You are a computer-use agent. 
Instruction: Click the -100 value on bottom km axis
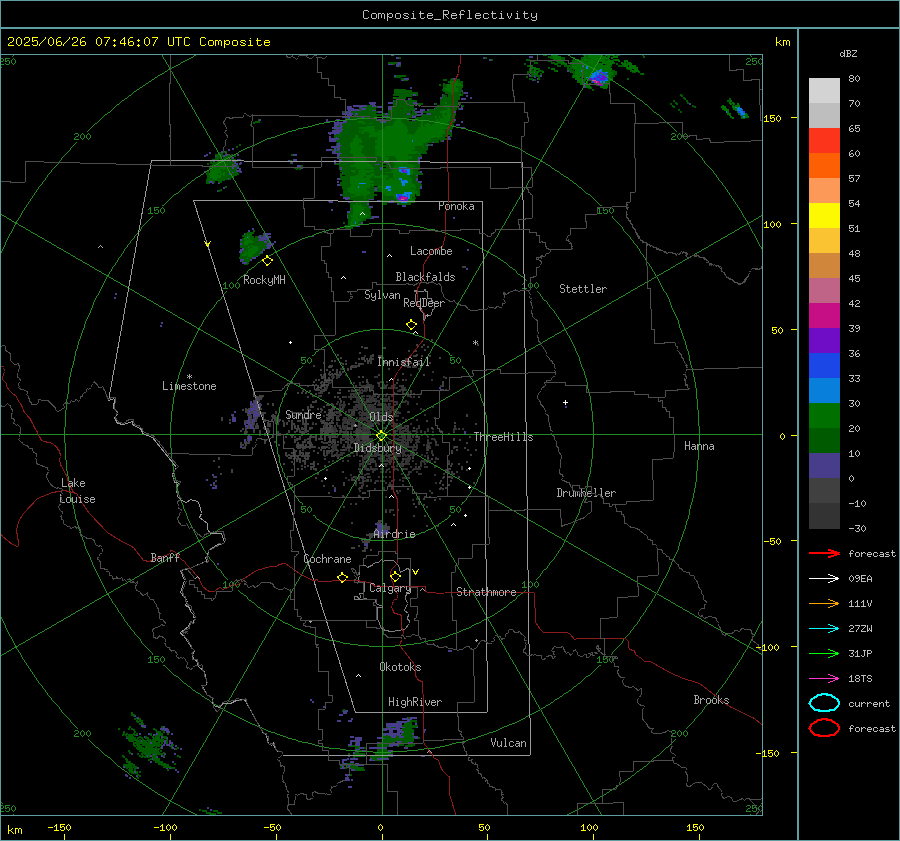pyautogui.click(x=165, y=827)
